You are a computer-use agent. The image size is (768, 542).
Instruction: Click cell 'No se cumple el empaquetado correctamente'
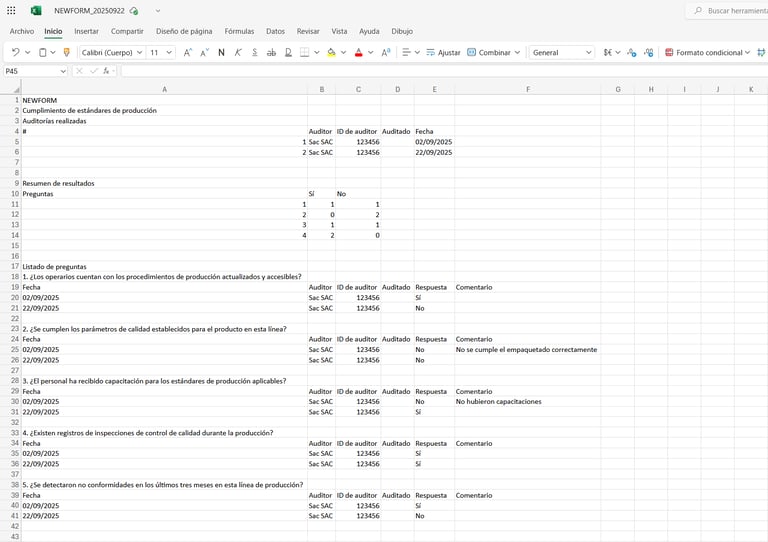[x=526, y=350]
